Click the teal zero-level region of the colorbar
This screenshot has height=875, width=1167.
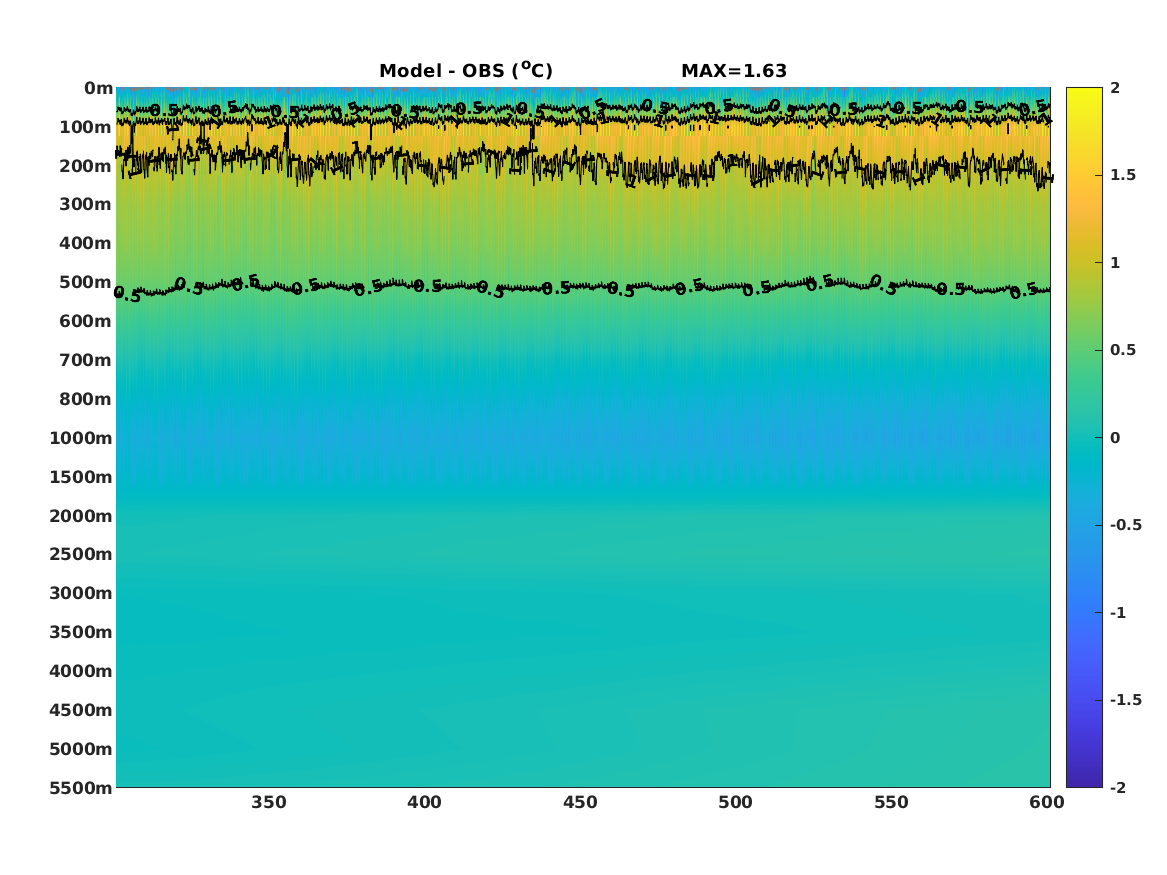pyautogui.click(x=1084, y=438)
